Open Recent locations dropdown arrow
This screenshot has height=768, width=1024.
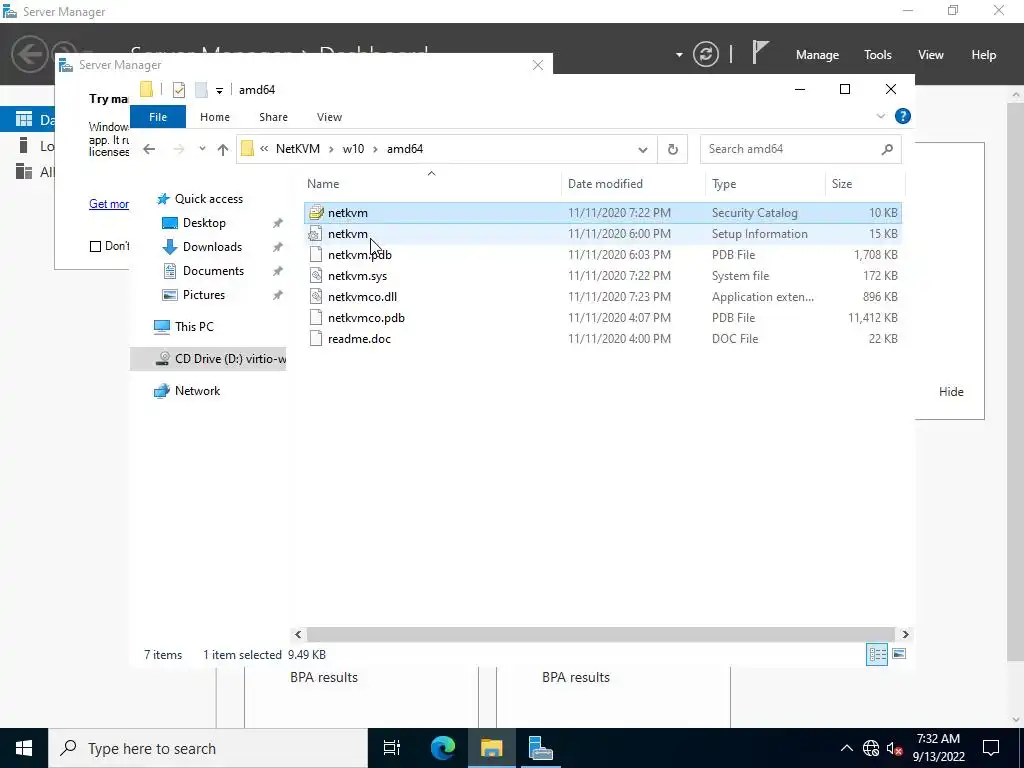[202, 149]
